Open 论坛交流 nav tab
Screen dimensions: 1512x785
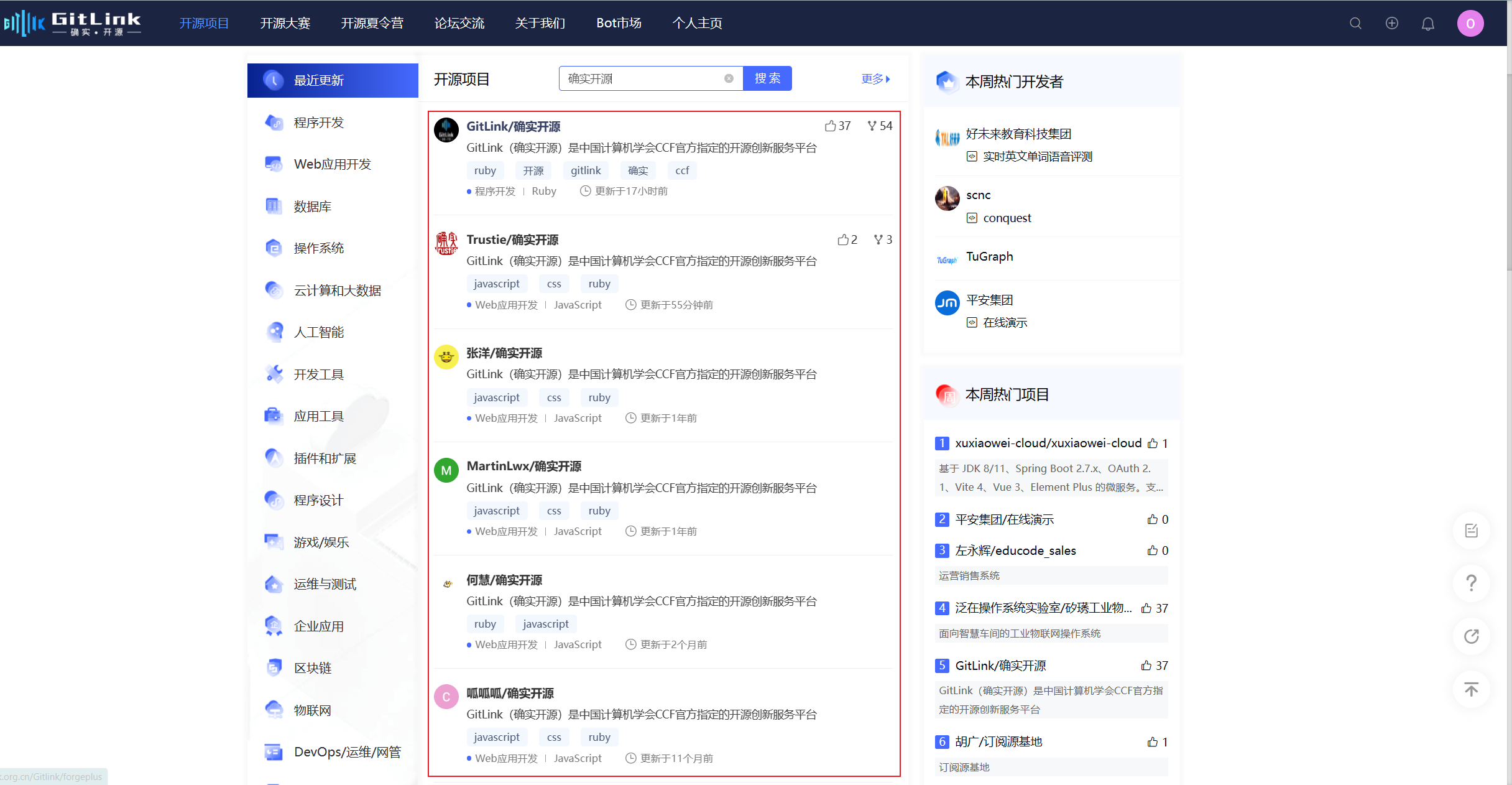[x=459, y=23]
